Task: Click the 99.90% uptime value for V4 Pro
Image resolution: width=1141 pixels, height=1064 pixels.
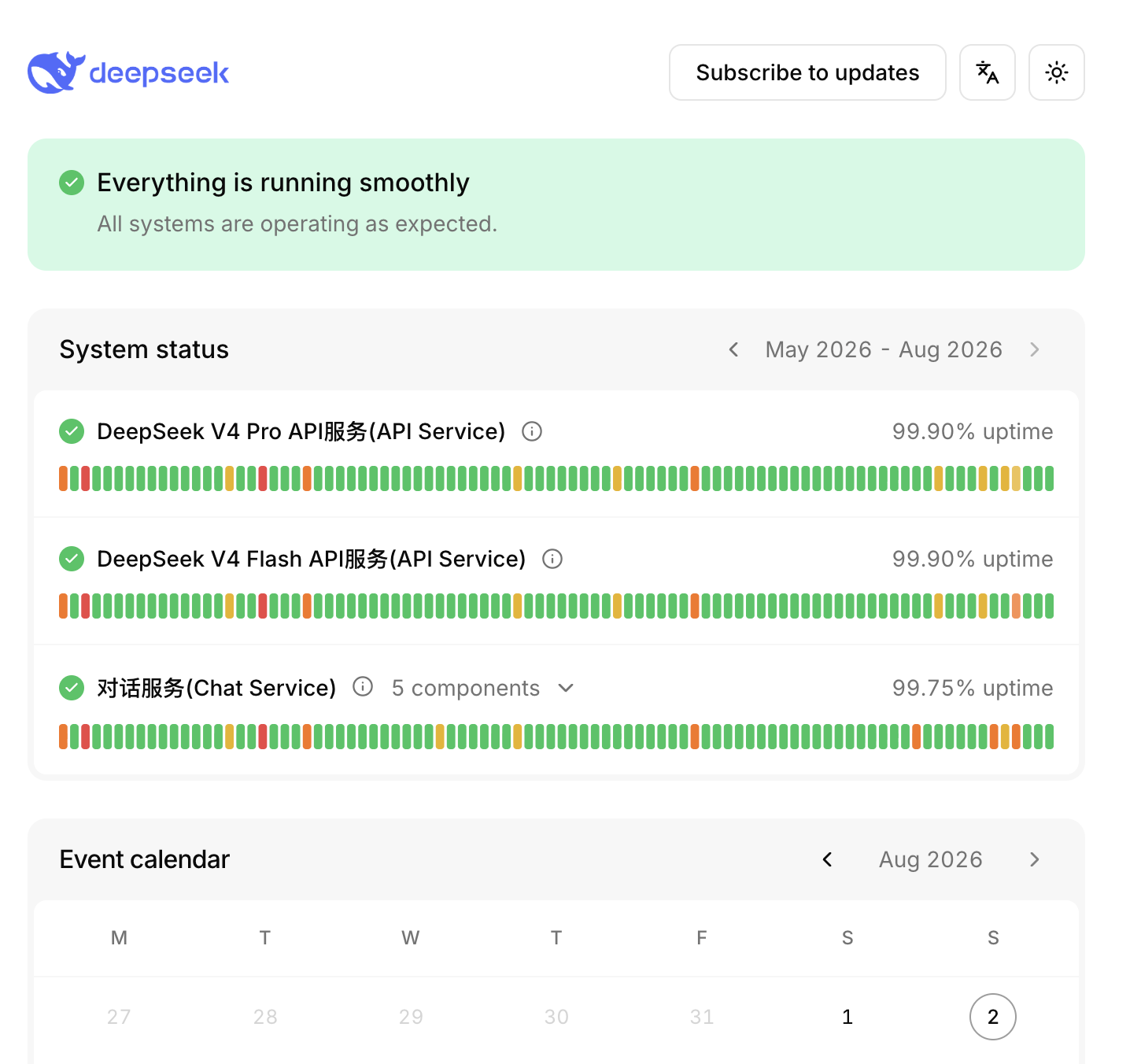Action: (973, 431)
